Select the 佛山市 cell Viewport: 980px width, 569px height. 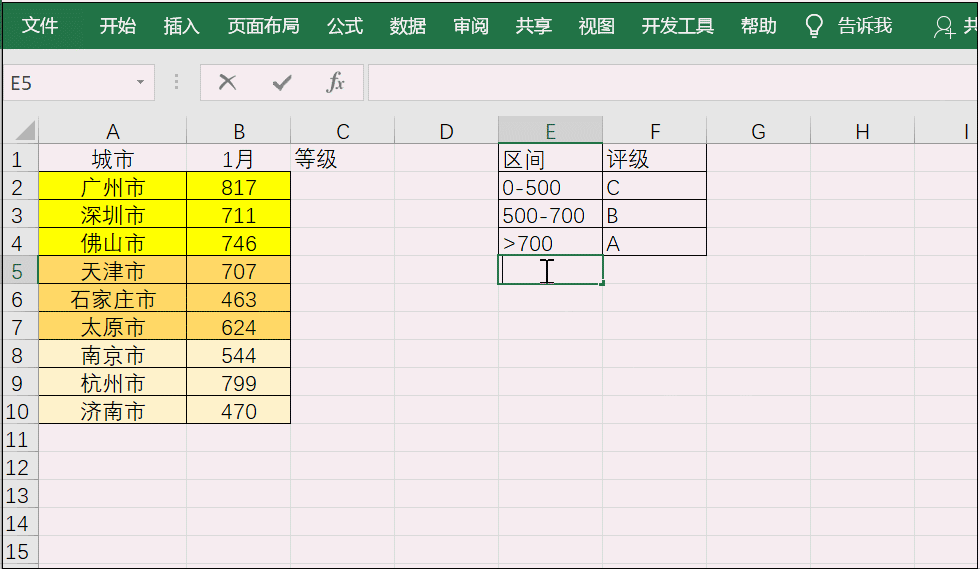pos(112,243)
